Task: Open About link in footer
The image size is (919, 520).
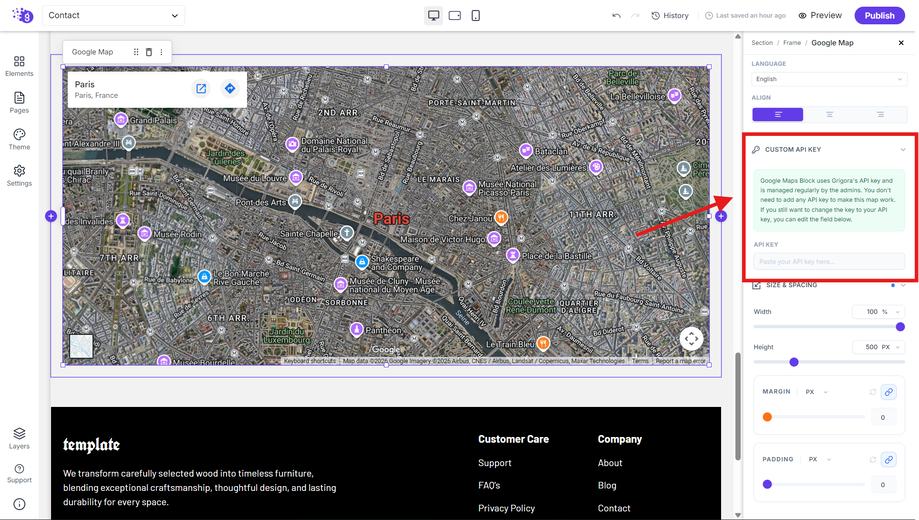Action: [x=610, y=463]
